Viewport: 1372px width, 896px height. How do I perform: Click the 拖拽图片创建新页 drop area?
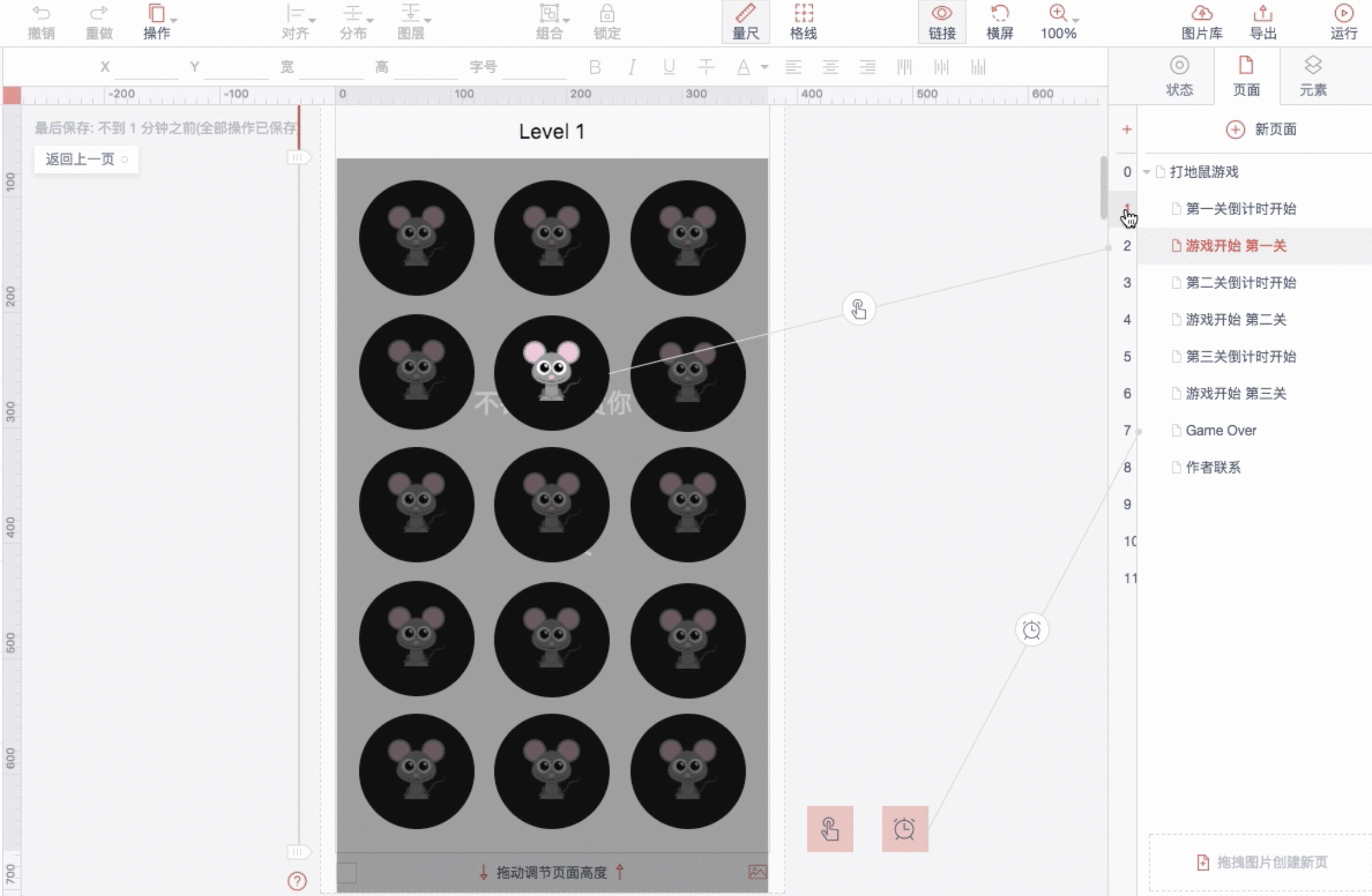1261,862
